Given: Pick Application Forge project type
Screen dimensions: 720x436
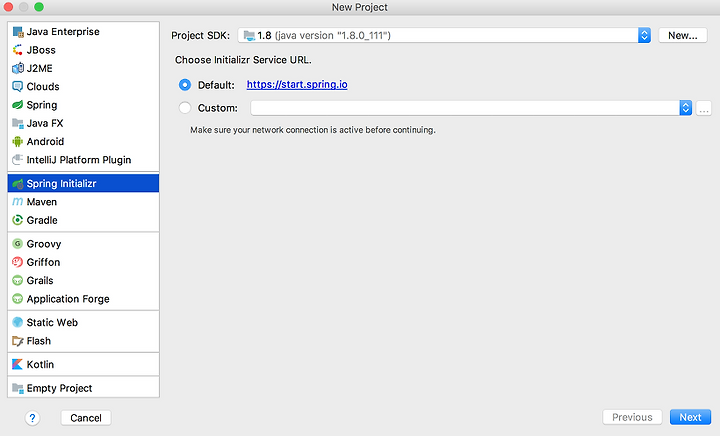Looking at the screenshot, I should [84, 299].
